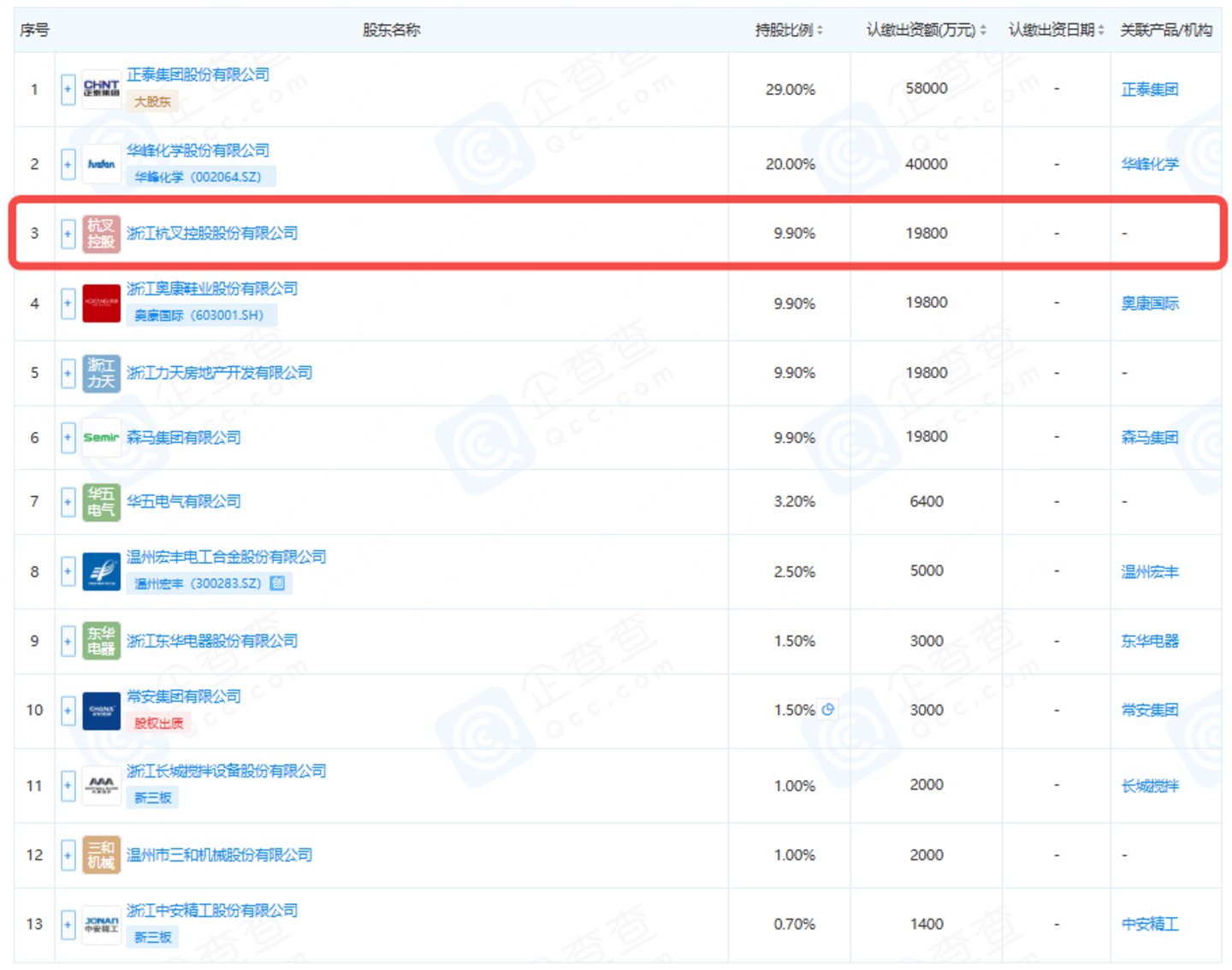Click the 创 badge icon after 温州宏丰 (300283.SZ)
Viewport: 1232px width, 970px height.
(x=277, y=583)
